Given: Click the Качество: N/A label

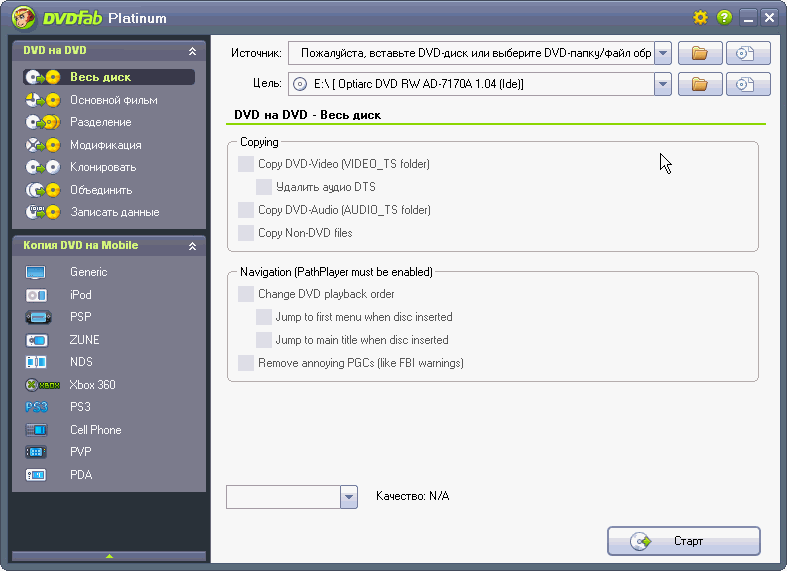Looking at the screenshot, I should click(413, 496).
